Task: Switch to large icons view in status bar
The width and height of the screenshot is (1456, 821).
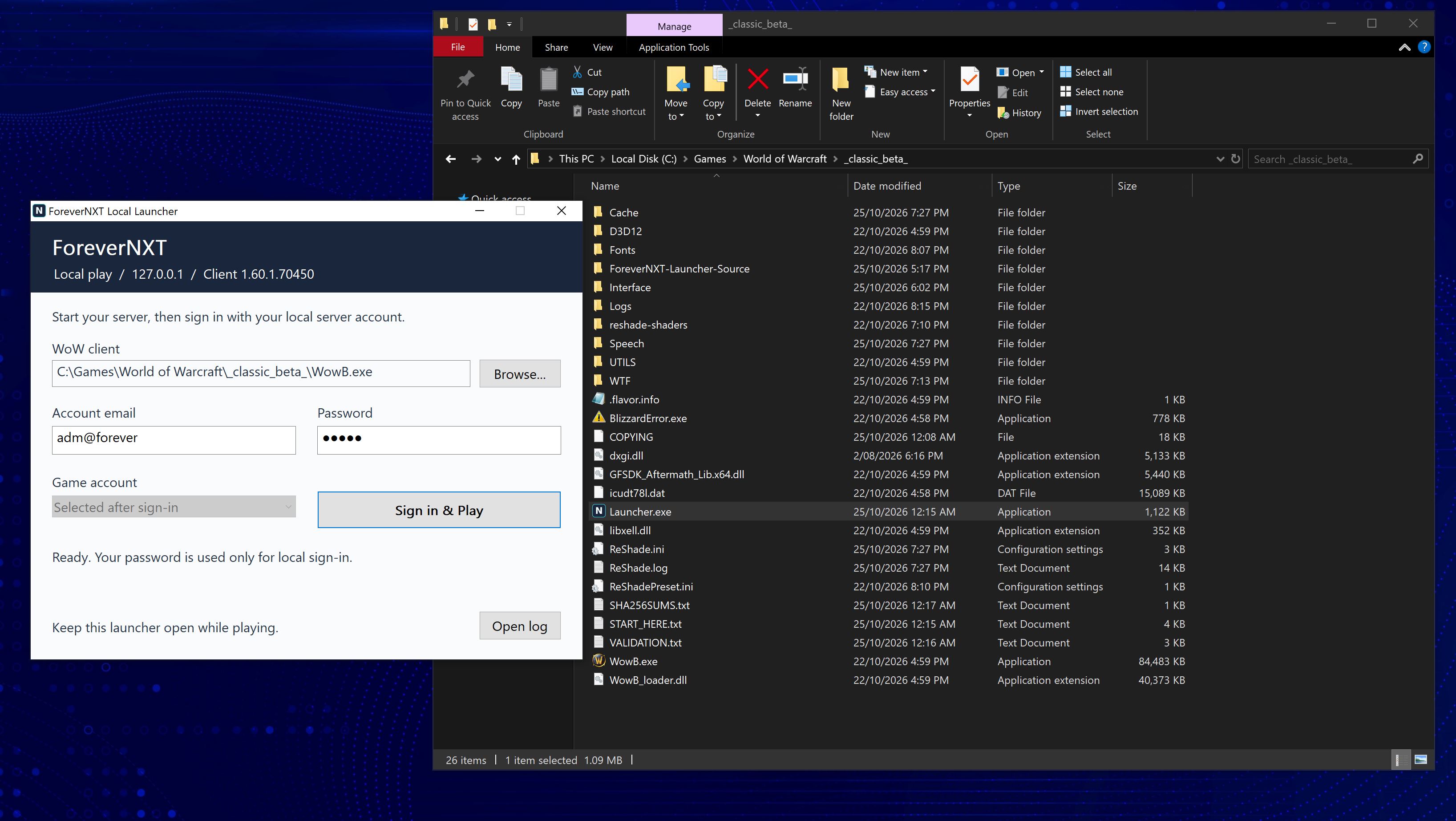Action: [x=1420, y=760]
